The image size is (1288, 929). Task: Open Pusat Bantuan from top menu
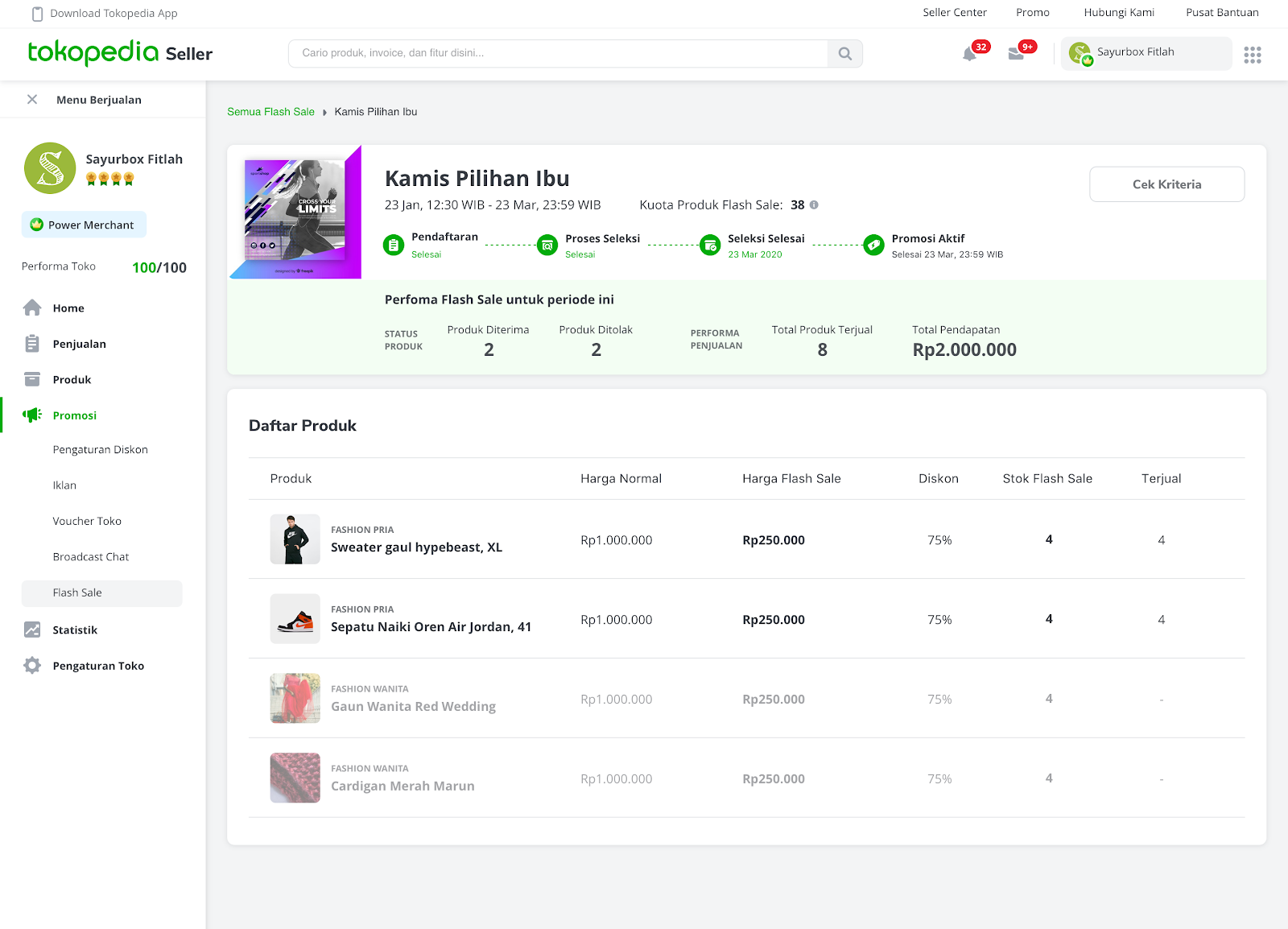pyautogui.click(x=1222, y=12)
